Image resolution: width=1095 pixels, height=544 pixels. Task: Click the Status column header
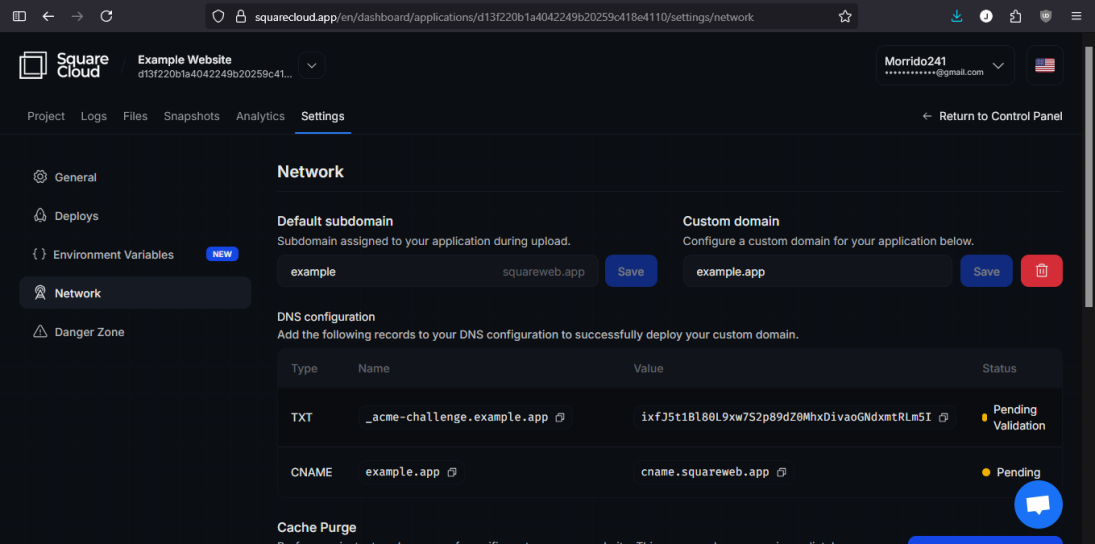[x=999, y=368]
